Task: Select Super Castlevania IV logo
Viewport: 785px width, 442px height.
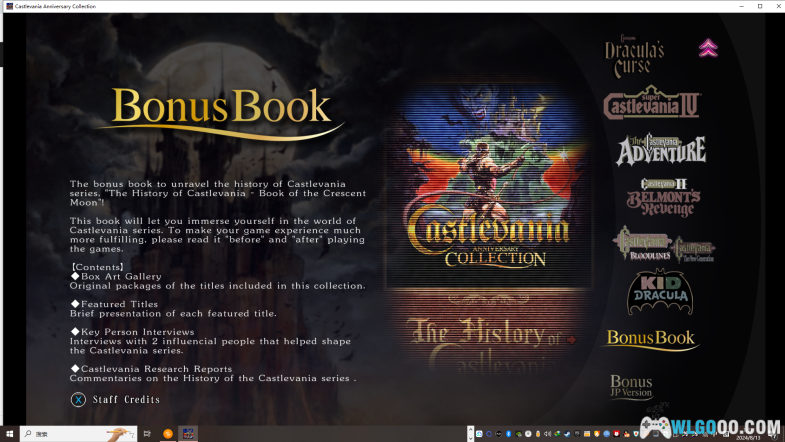Action: pyautogui.click(x=651, y=103)
